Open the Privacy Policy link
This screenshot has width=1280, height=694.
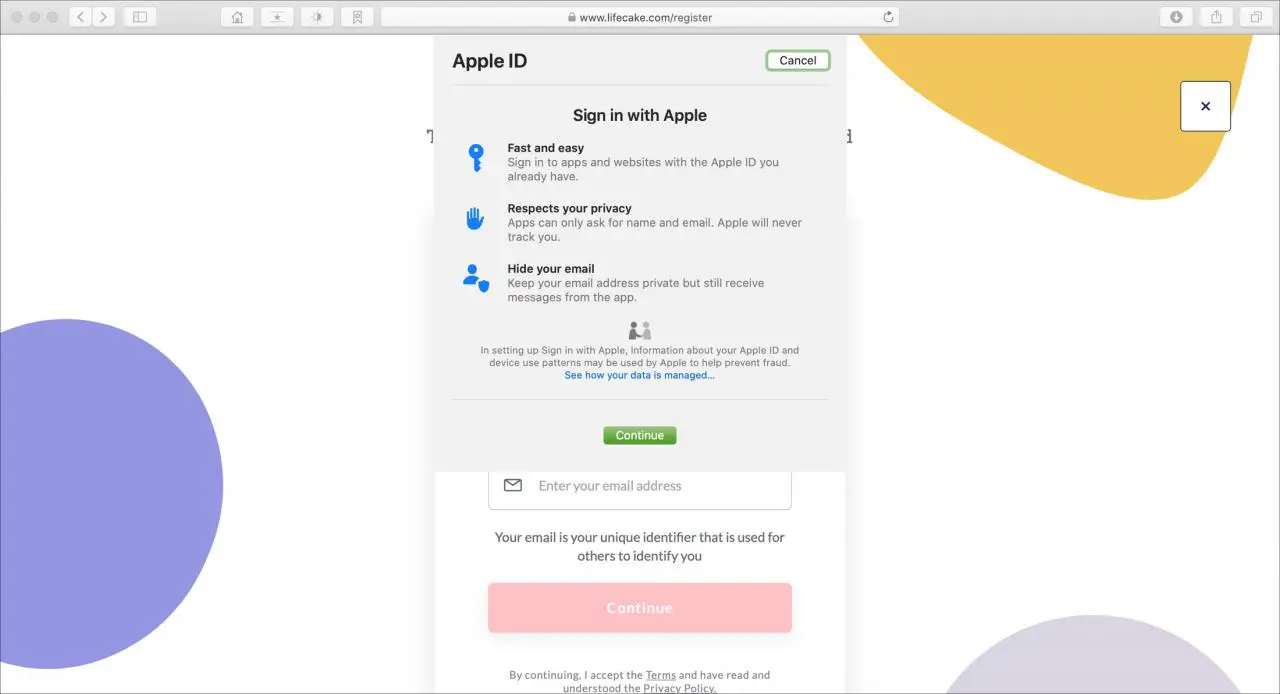click(x=679, y=688)
